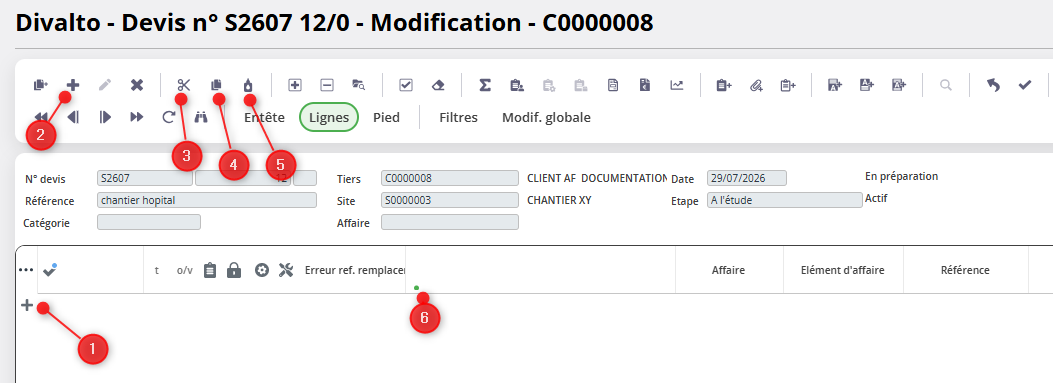Click the wrench tools column header icon

286,270
